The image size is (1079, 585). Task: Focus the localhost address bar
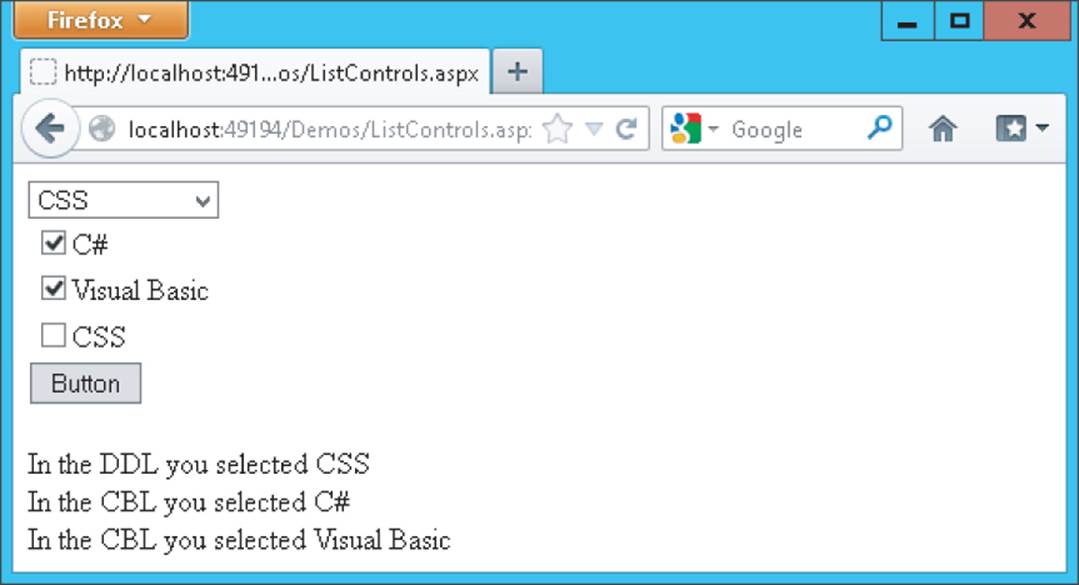pyautogui.click(x=330, y=129)
